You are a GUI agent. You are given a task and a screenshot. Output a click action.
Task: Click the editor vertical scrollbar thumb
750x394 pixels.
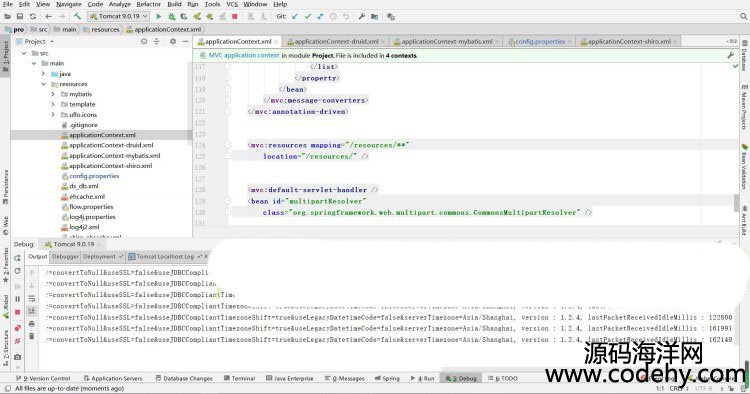coord(737,203)
